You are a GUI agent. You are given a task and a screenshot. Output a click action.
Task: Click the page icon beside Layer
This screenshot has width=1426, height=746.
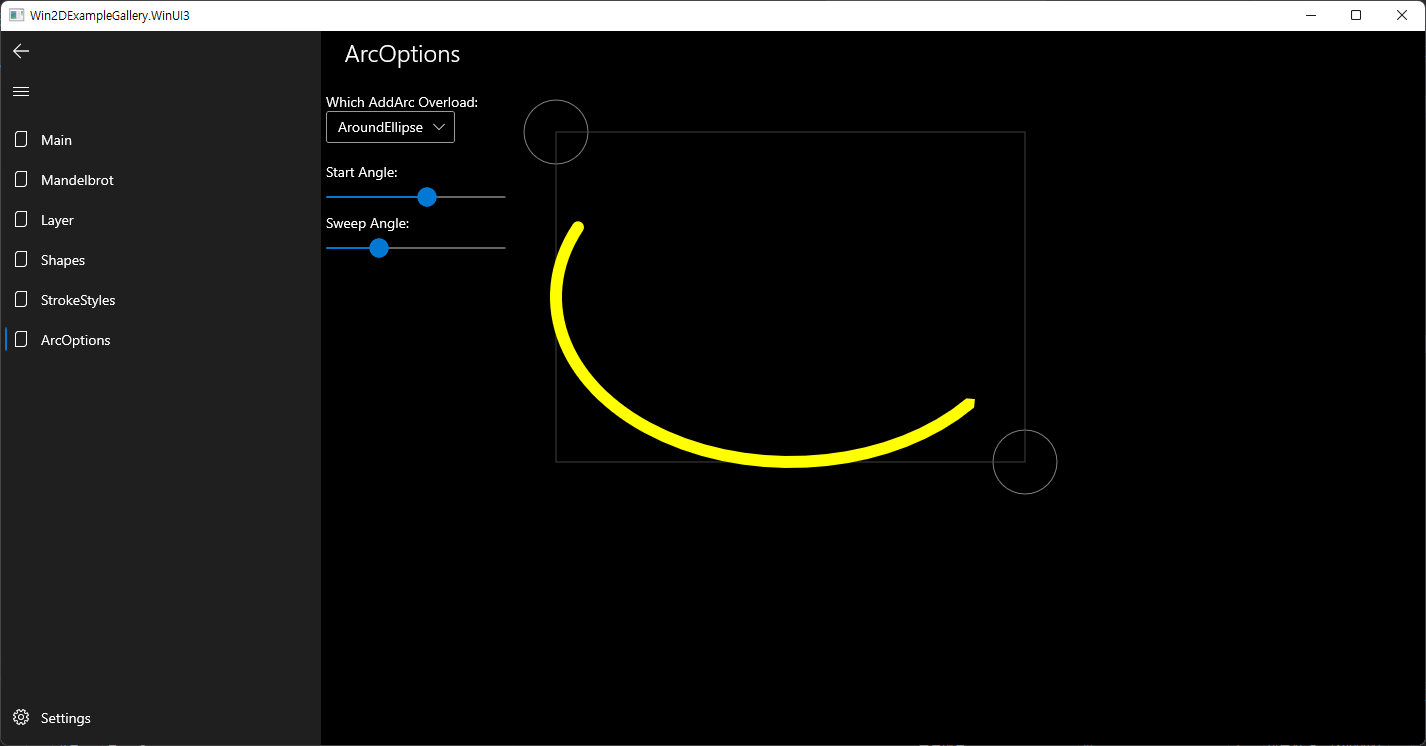click(x=21, y=220)
